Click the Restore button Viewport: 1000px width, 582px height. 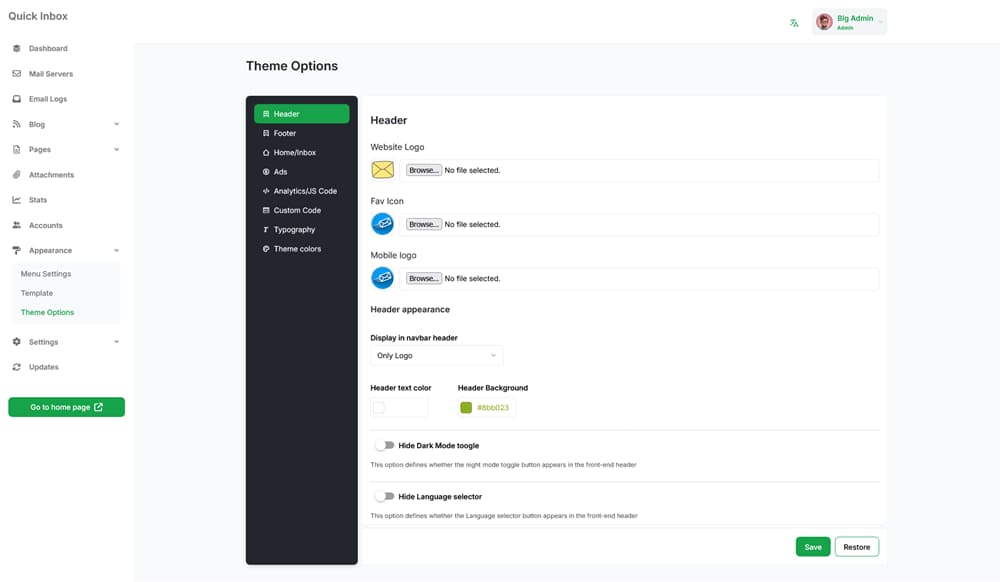pyautogui.click(x=857, y=547)
